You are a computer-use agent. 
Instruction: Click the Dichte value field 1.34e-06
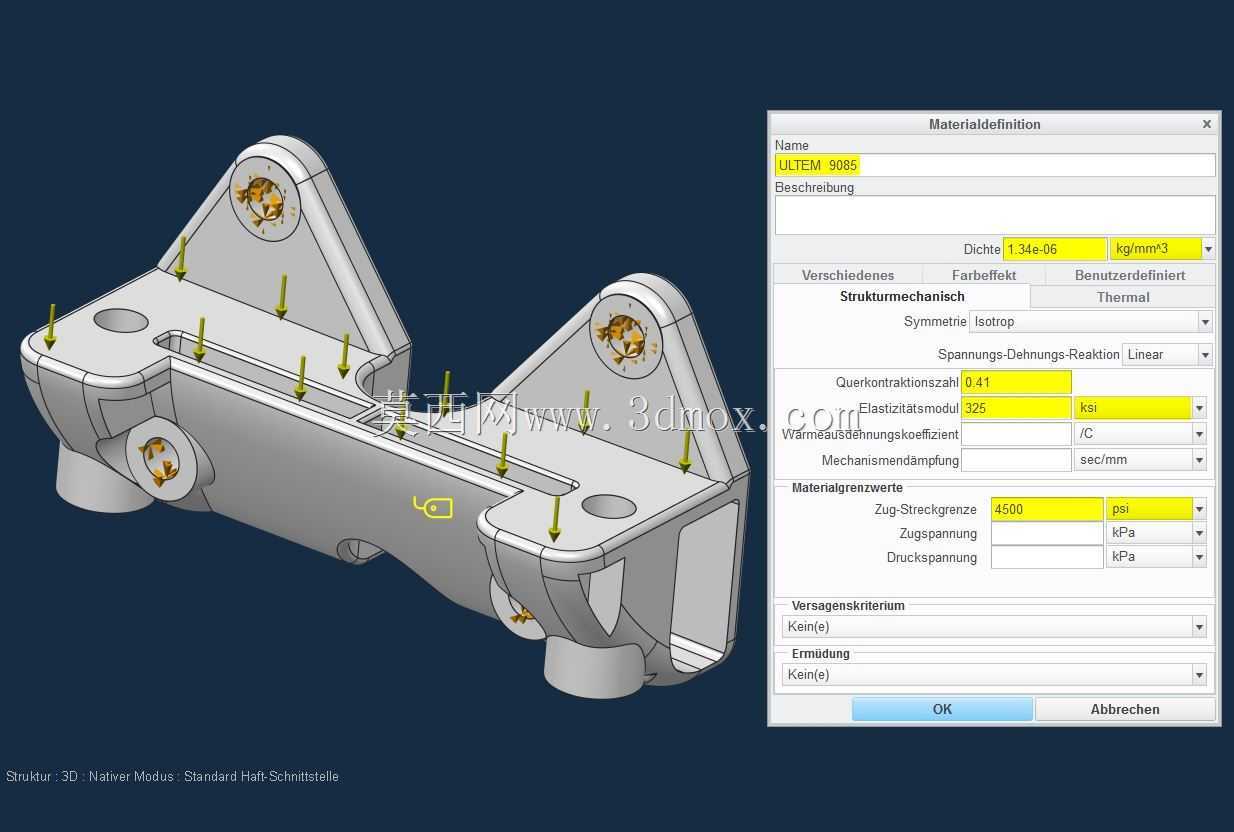click(1055, 249)
